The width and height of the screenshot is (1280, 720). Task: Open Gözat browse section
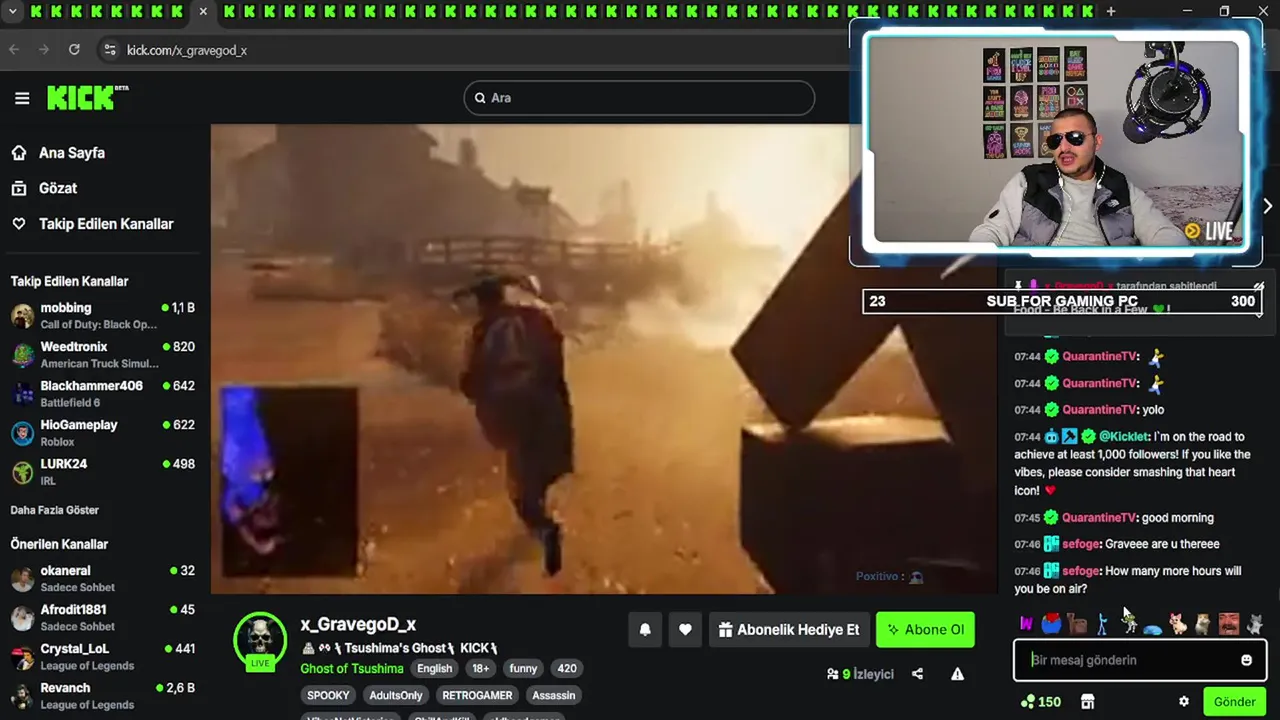point(58,188)
